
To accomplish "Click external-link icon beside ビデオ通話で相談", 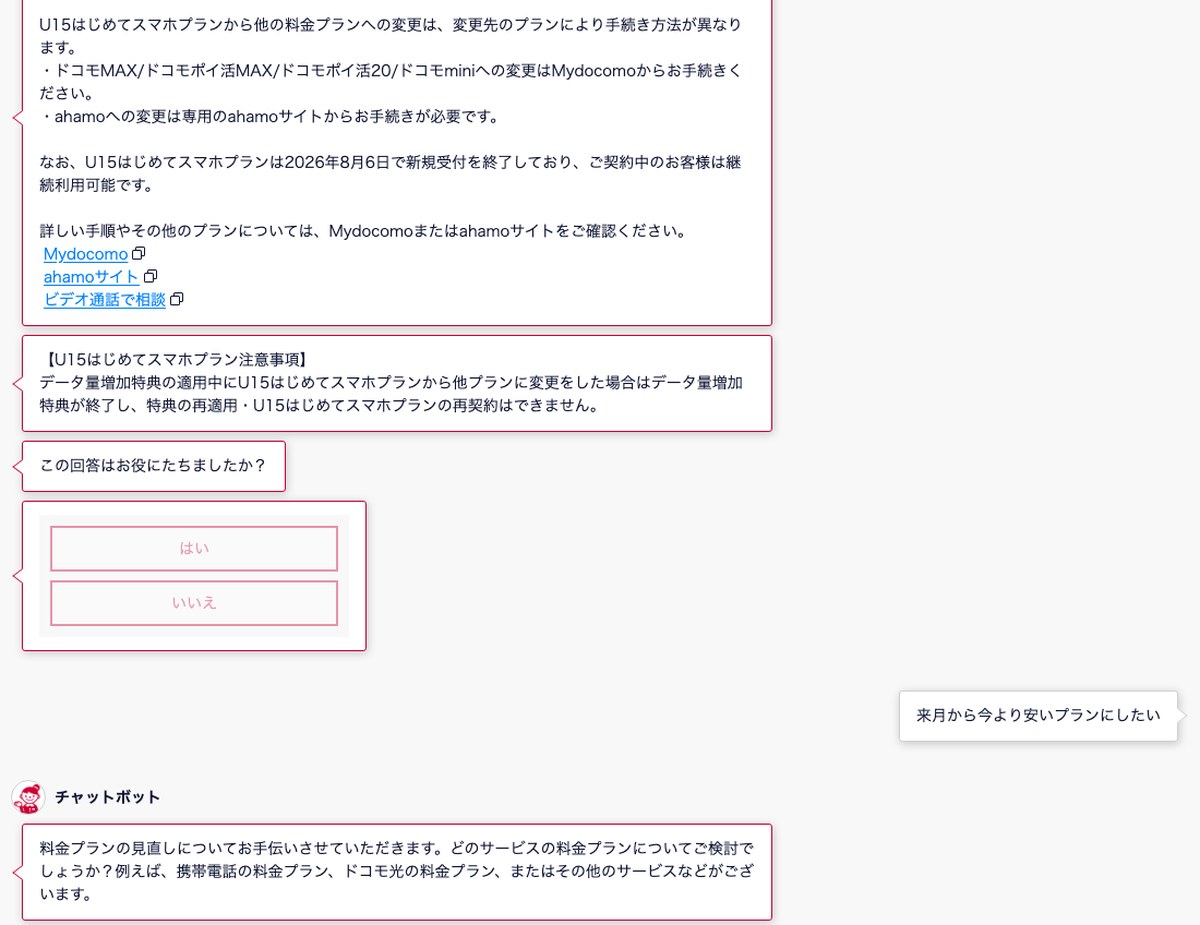I will pos(177,300).
